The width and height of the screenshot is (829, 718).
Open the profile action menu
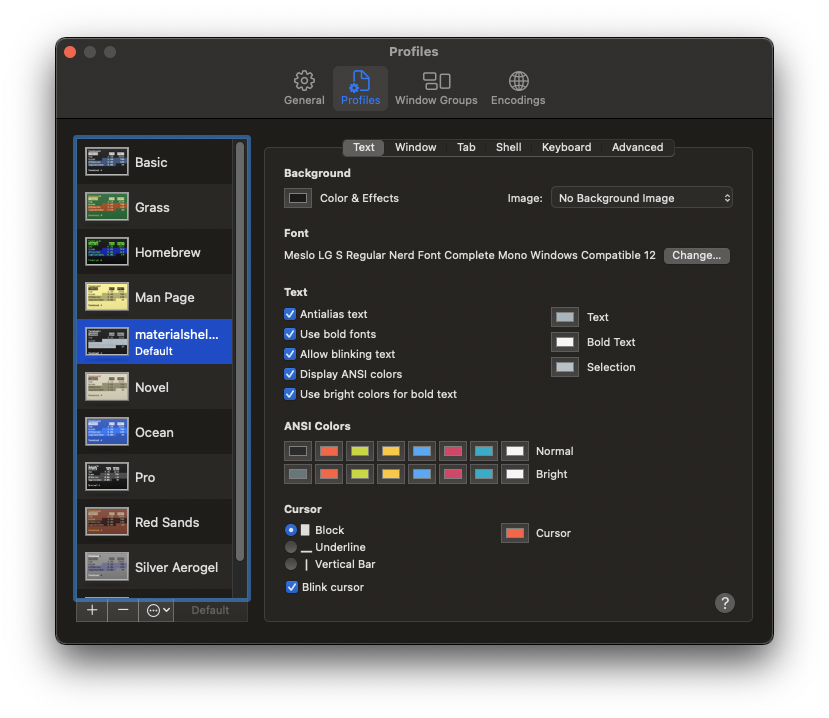click(156, 610)
